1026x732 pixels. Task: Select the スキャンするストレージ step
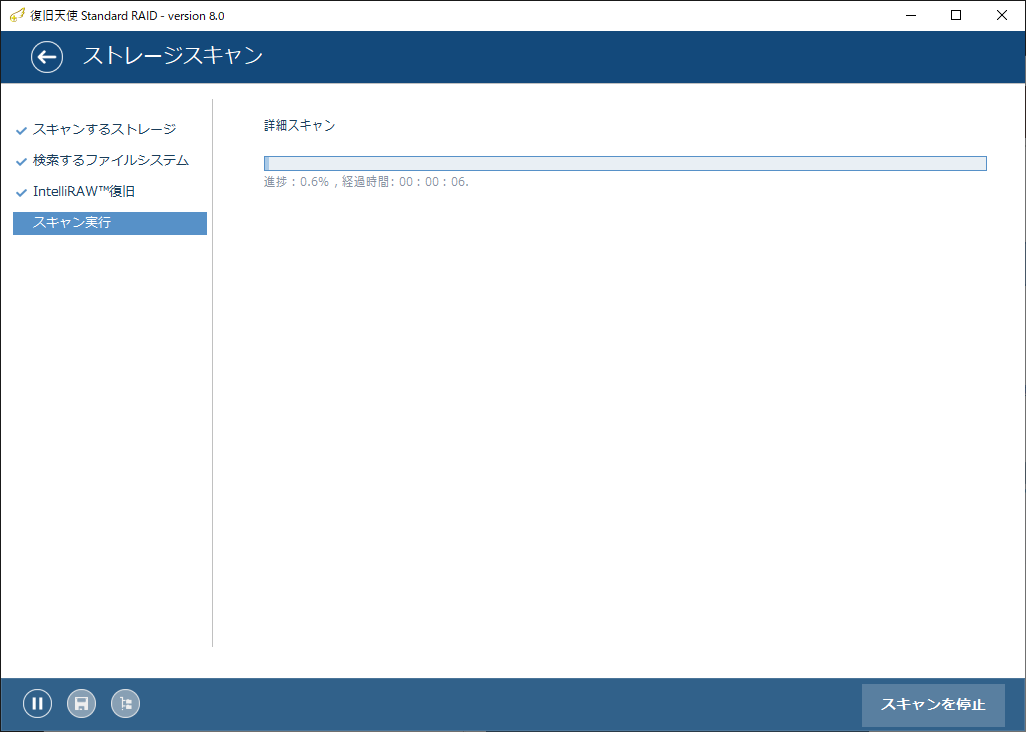click(104, 130)
